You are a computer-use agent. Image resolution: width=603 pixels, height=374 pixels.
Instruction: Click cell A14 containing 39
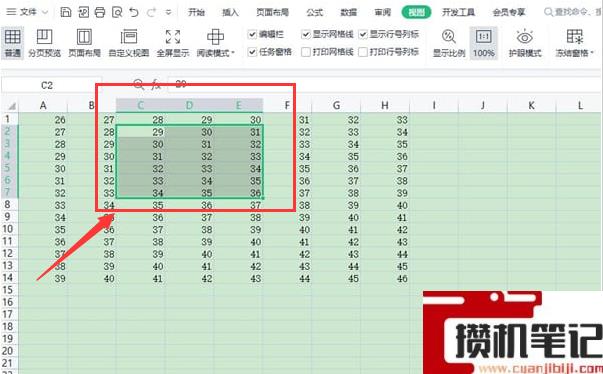(43, 278)
